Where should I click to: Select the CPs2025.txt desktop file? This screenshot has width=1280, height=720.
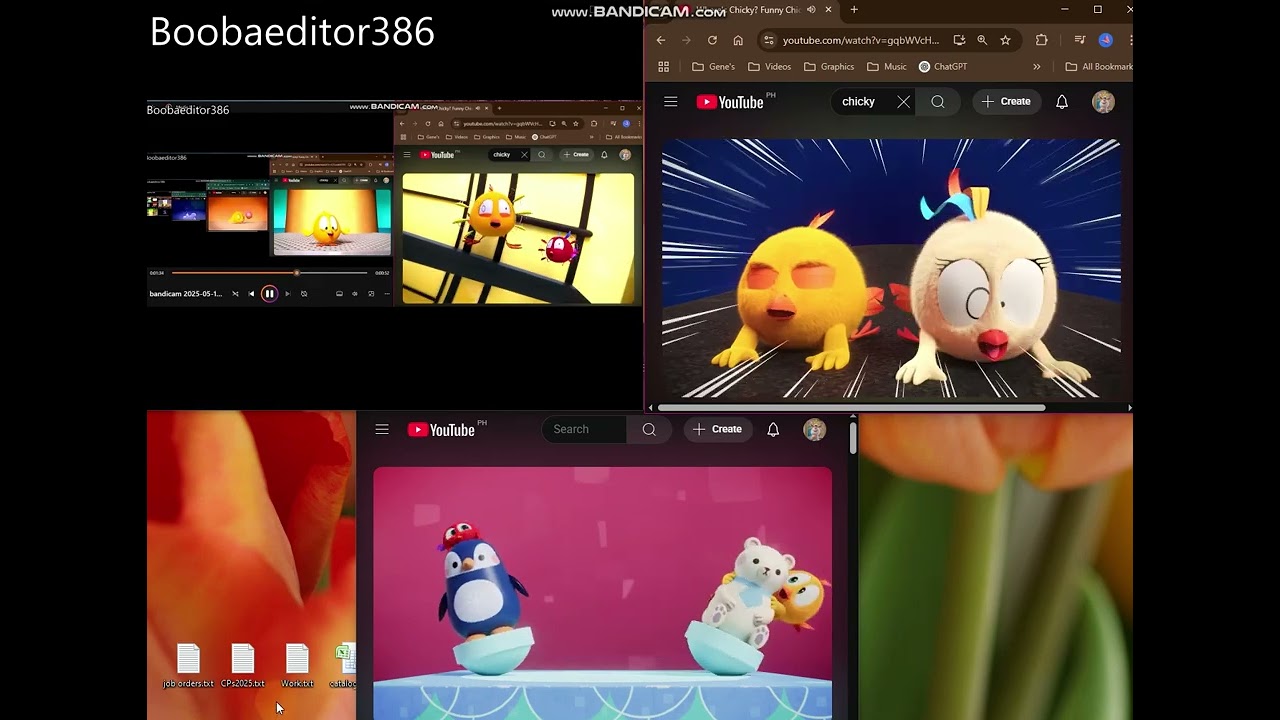pos(243,666)
